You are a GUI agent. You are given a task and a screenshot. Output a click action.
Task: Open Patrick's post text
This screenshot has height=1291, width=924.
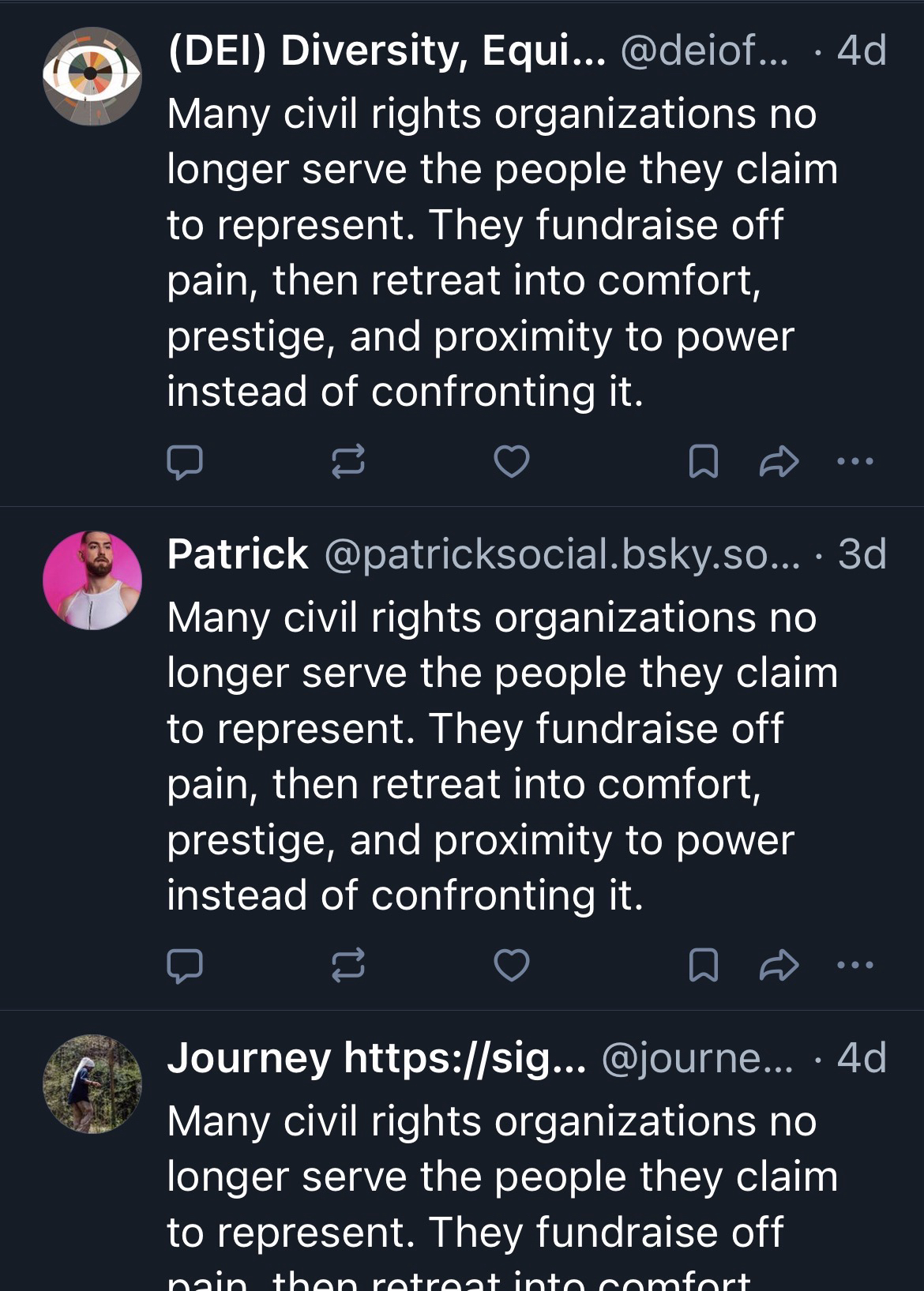[x=490, y=756]
